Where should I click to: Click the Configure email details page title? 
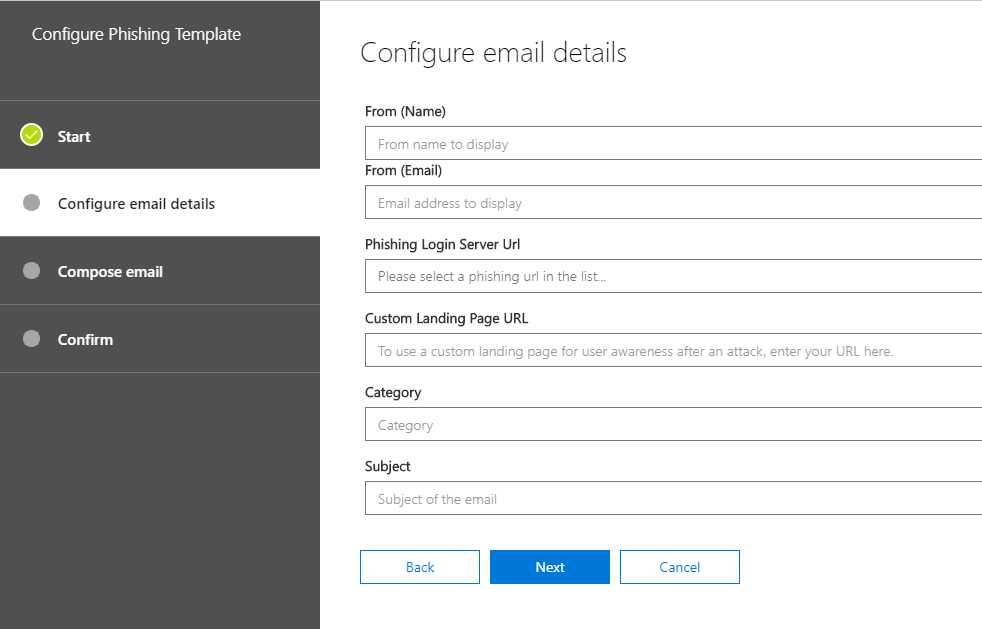[494, 52]
